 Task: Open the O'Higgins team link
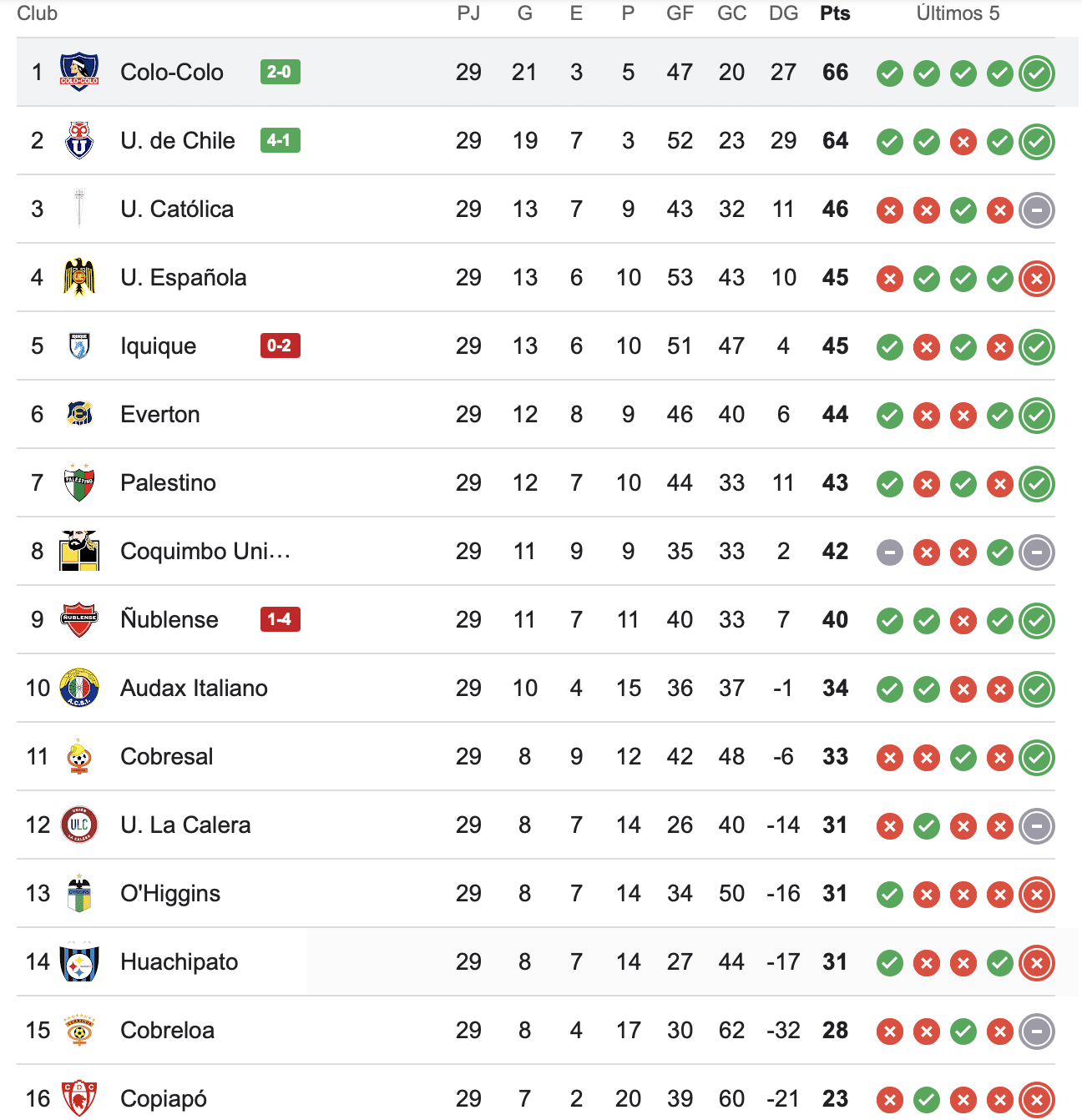click(170, 894)
